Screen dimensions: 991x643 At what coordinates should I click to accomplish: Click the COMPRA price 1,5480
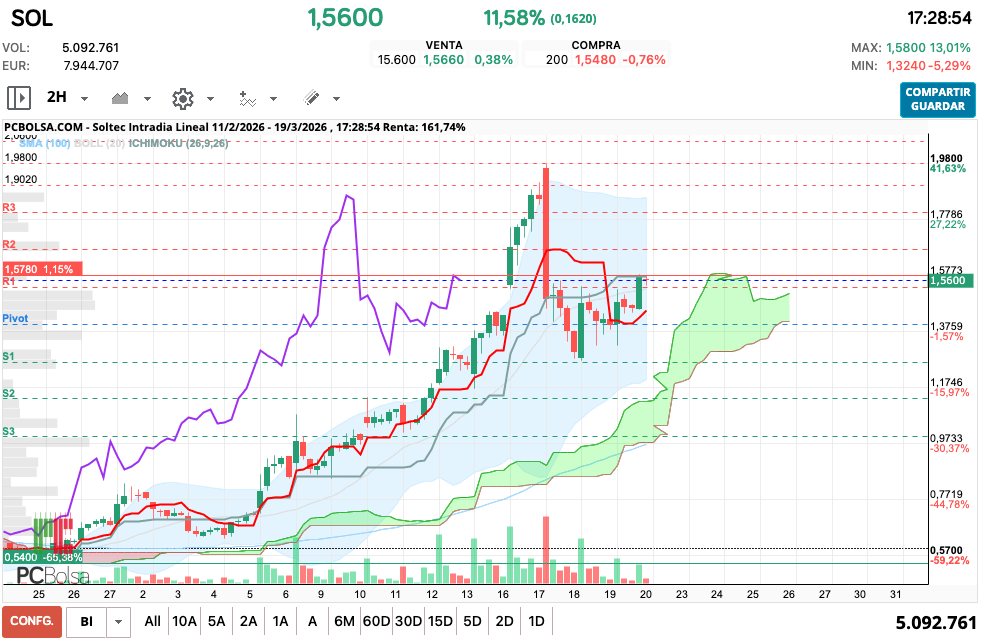tap(595, 60)
